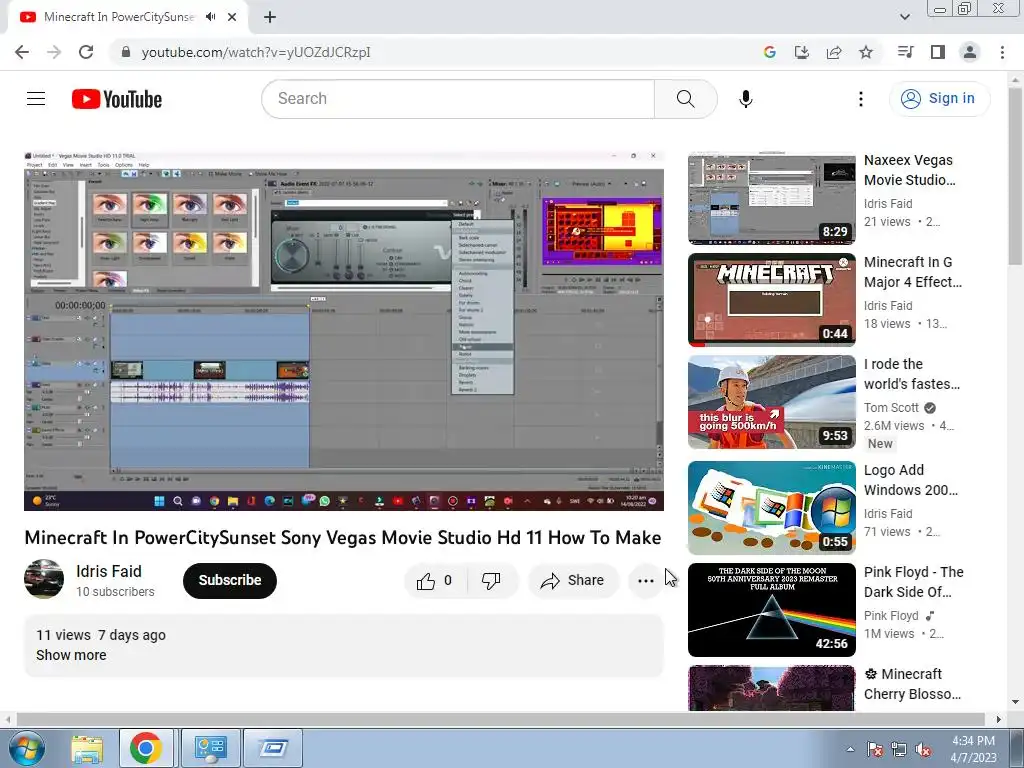The image size is (1024, 768).
Task: Click the vertical page scrollbar
Action: coord(1015,176)
